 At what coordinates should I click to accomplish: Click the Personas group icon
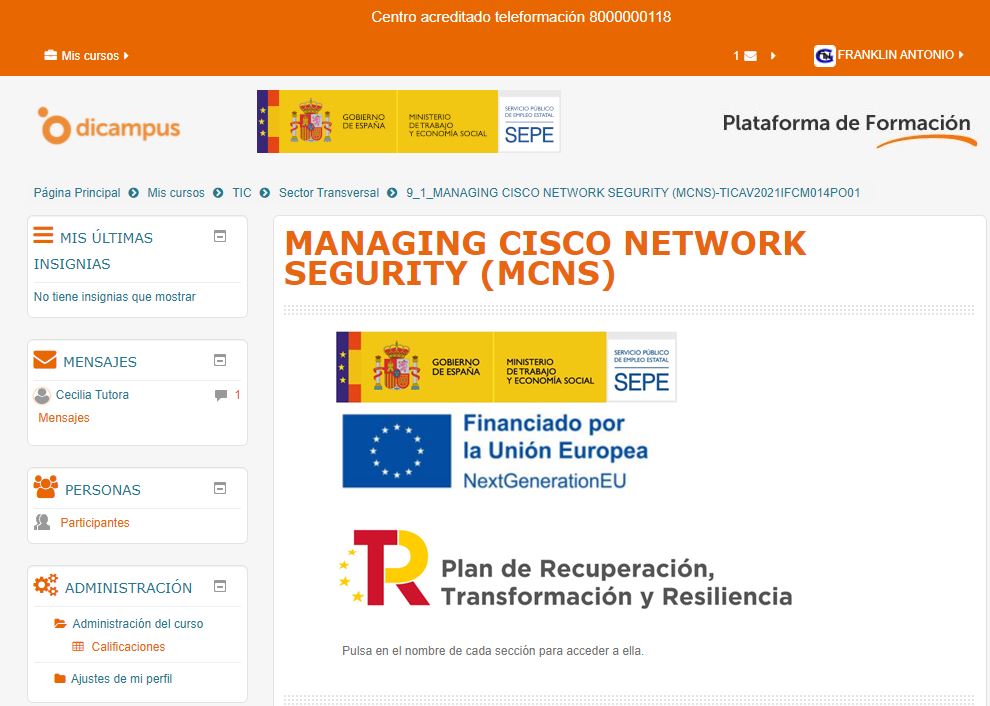tap(45, 487)
